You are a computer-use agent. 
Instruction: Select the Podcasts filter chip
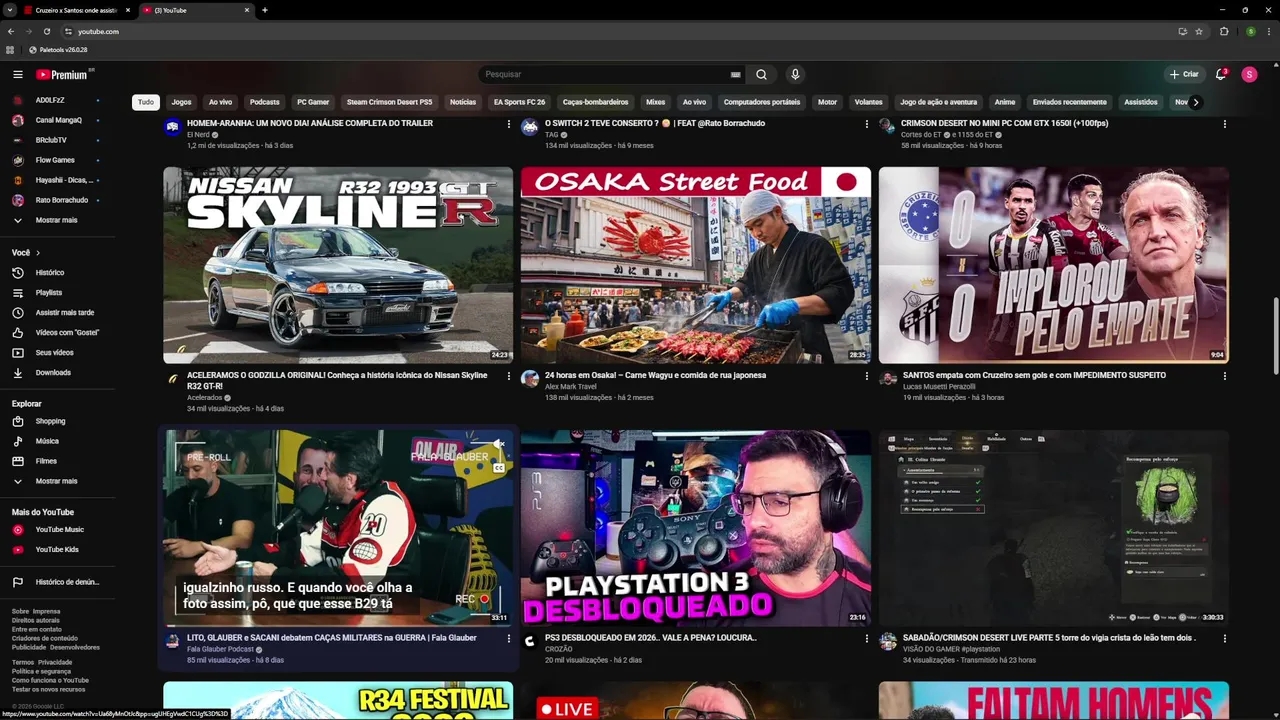265,102
